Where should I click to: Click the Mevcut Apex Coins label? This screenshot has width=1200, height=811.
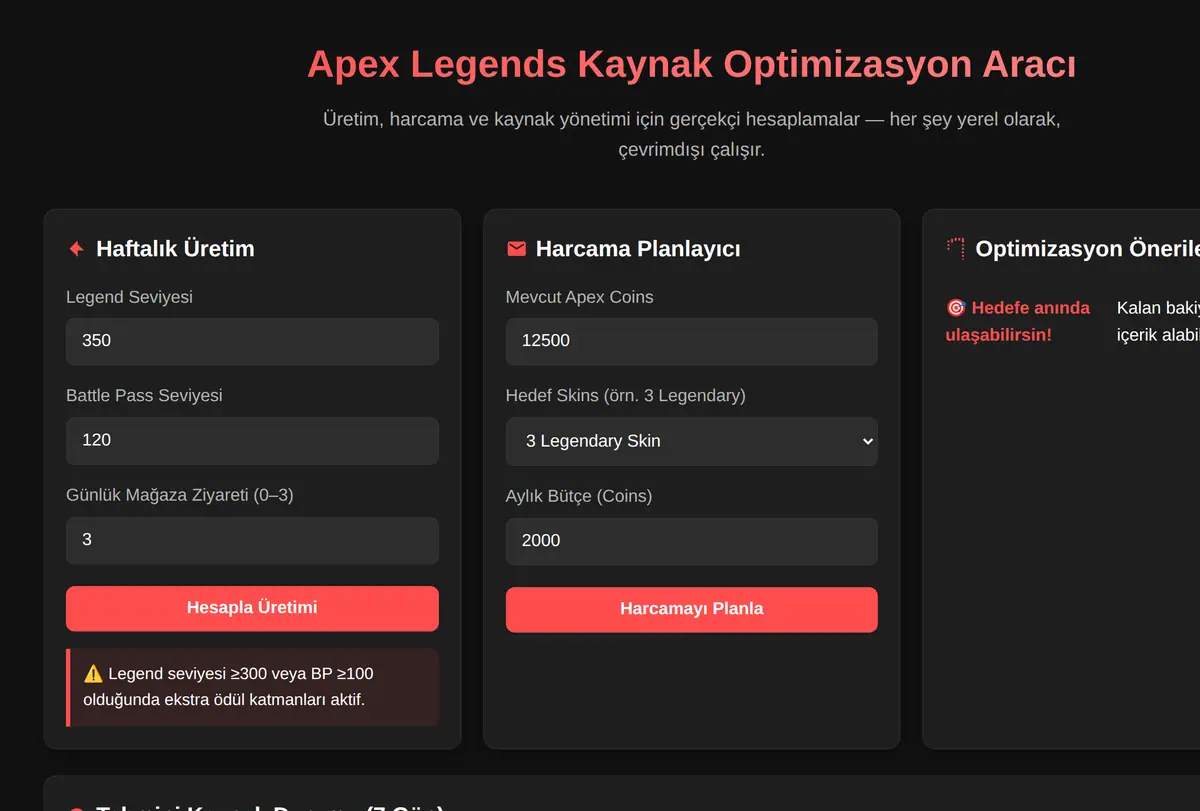(x=580, y=297)
